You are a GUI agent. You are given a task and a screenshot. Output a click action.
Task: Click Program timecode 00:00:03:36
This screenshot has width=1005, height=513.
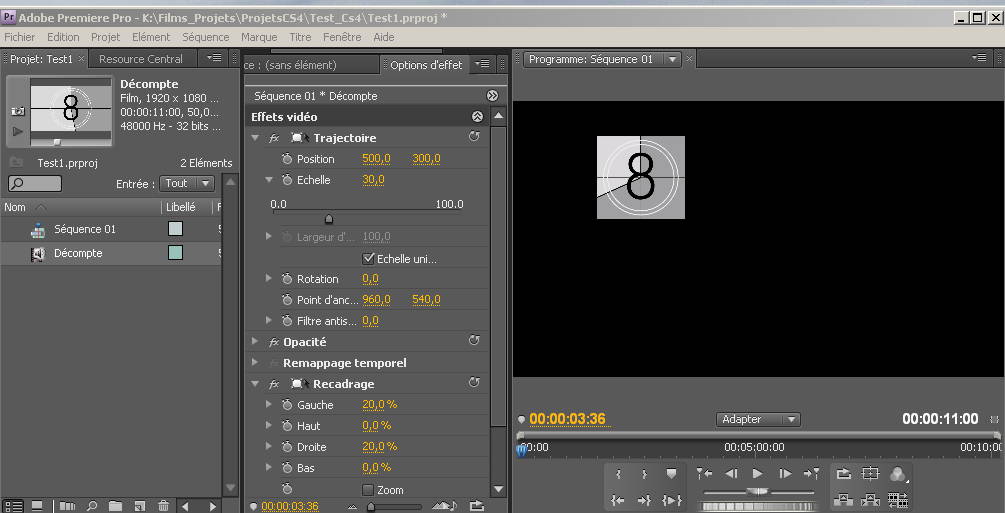[567, 419]
